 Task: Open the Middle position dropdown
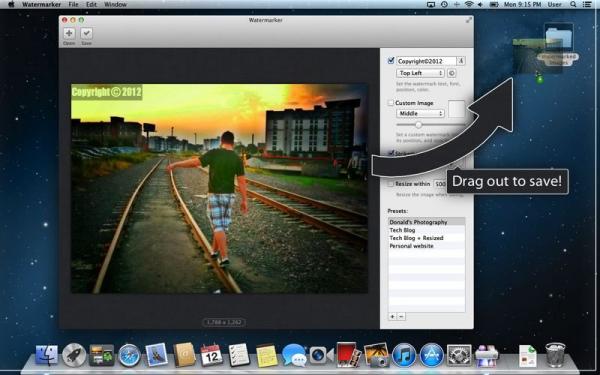click(x=420, y=113)
